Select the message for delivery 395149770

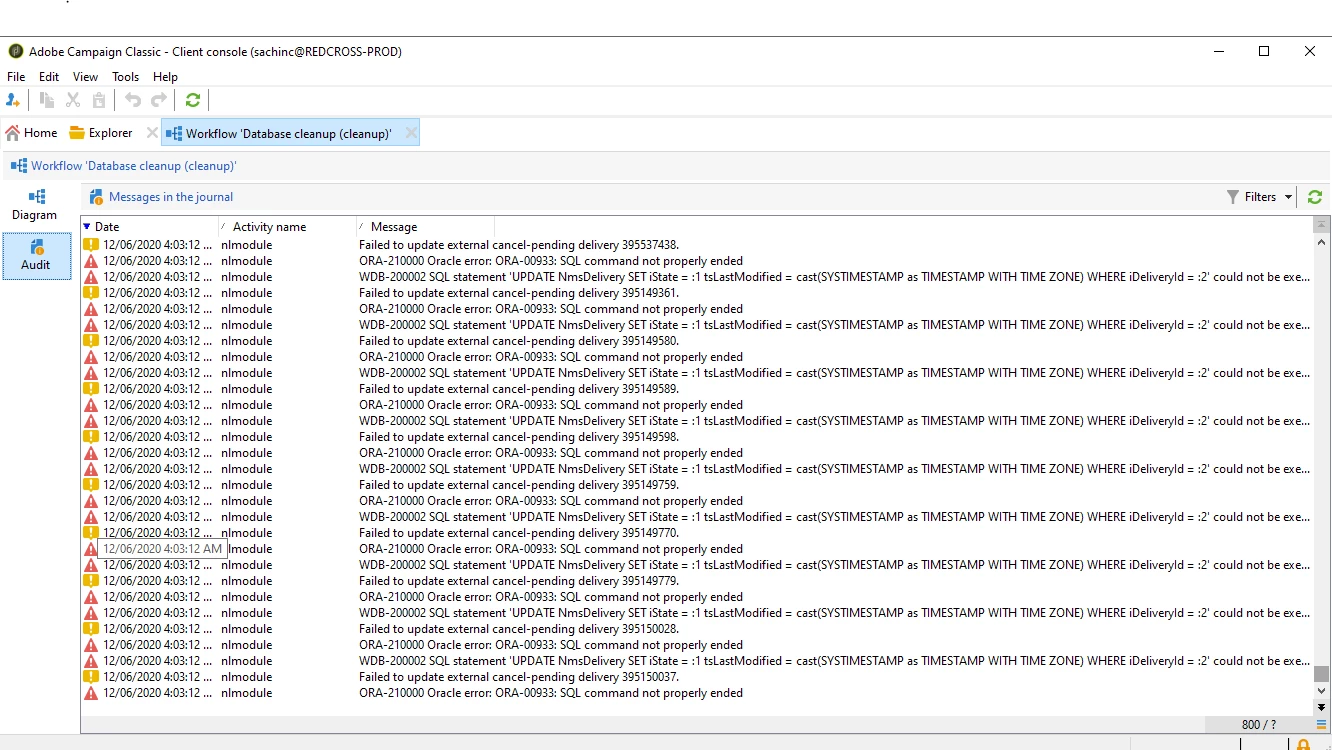pyautogui.click(x=519, y=533)
